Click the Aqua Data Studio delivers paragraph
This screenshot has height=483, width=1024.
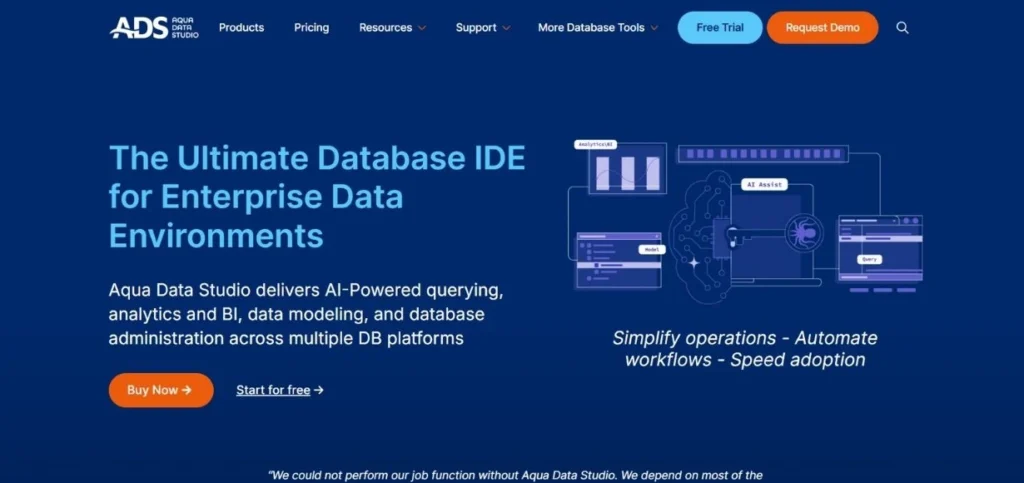coord(306,315)
